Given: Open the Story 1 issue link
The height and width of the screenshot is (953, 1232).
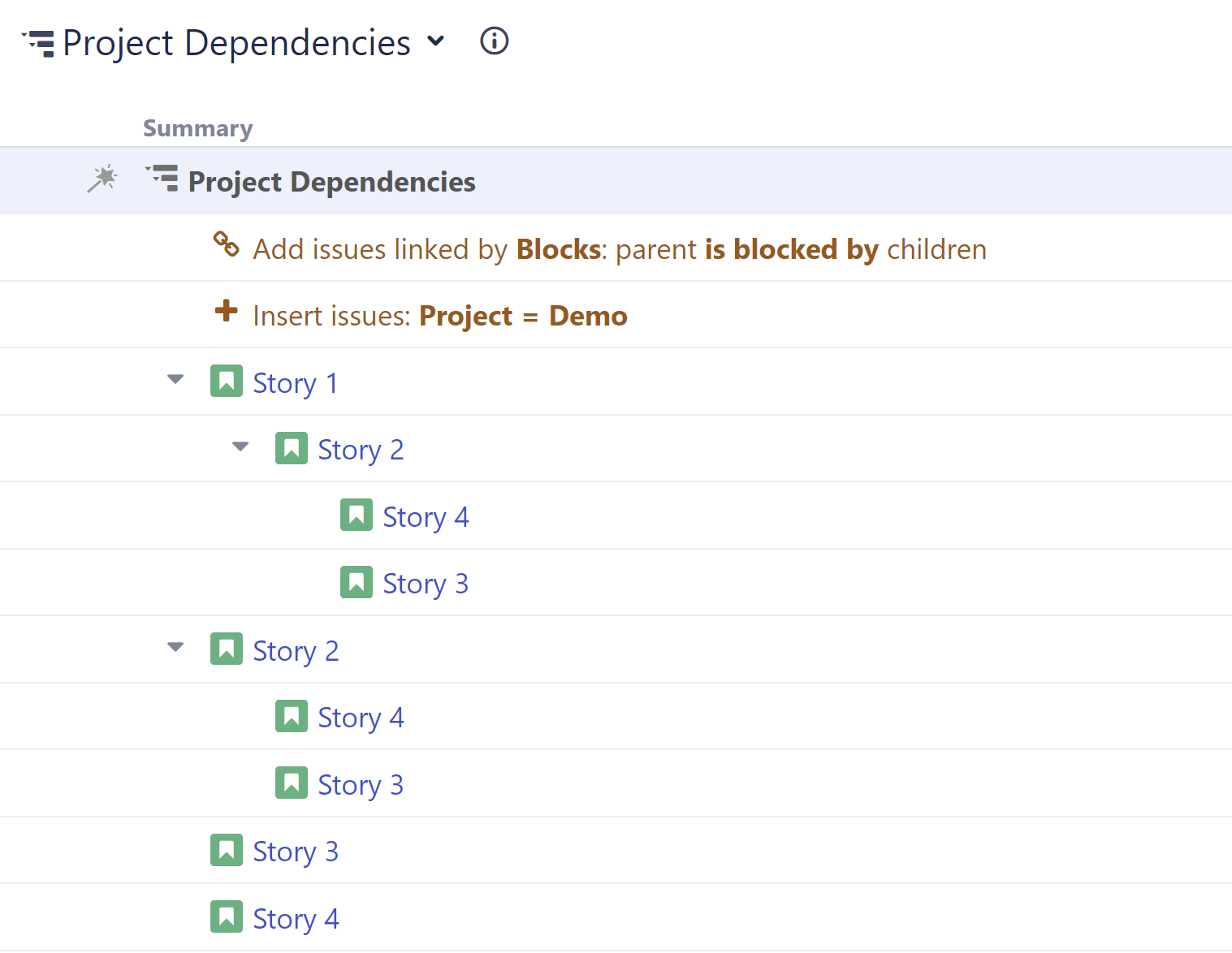Looking at the screenshot, I should 295,382.
